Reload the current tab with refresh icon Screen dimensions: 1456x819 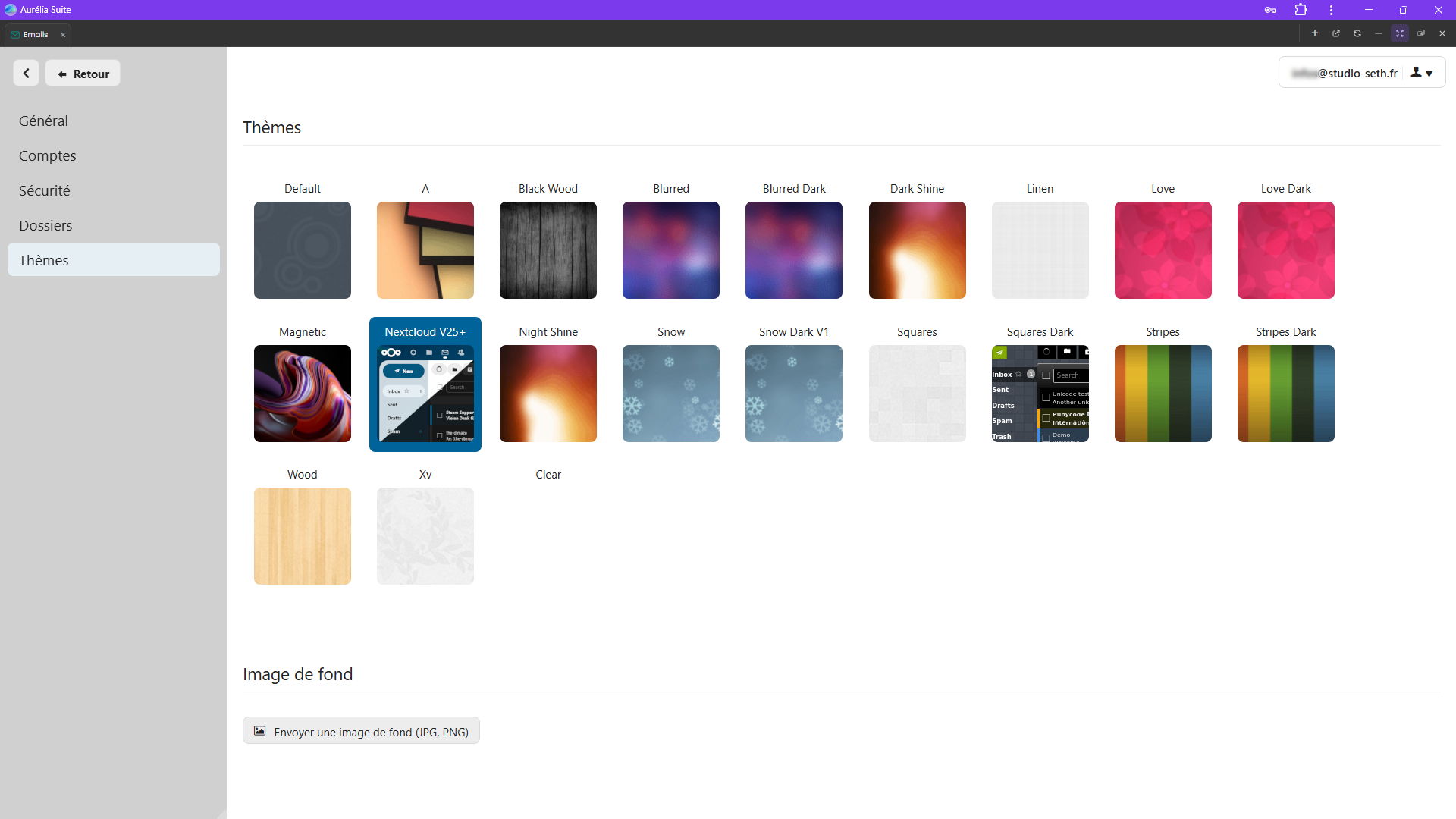coord(1357,33)
